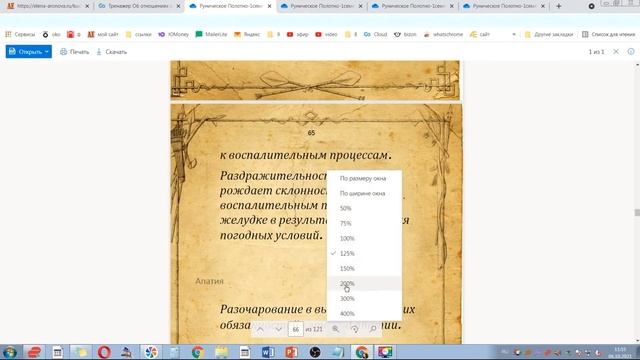Image resolution: width=640 pixels, height=360 pixels.
Task: Click the vertical scrollbar thumb on the right
Action: click(637, 213)
